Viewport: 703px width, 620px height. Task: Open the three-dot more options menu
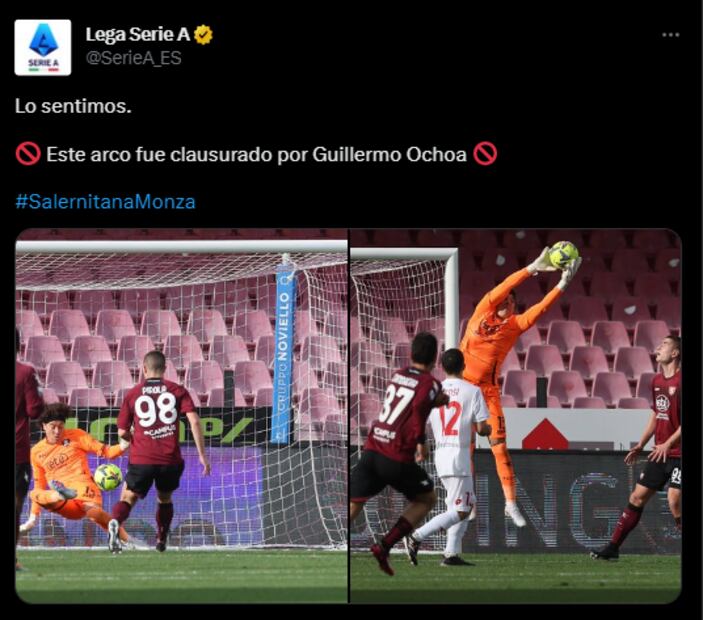tap(670, 35)
